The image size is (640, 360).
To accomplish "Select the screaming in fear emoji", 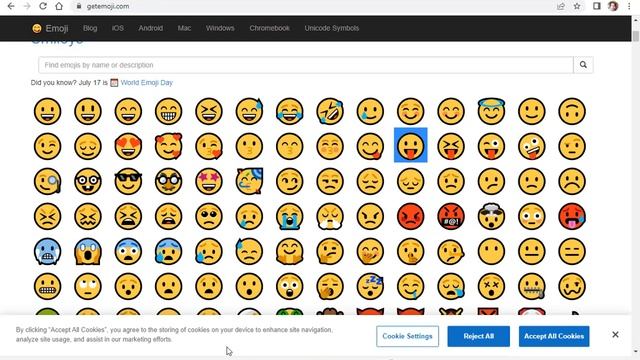I will [x=88, y=251].
